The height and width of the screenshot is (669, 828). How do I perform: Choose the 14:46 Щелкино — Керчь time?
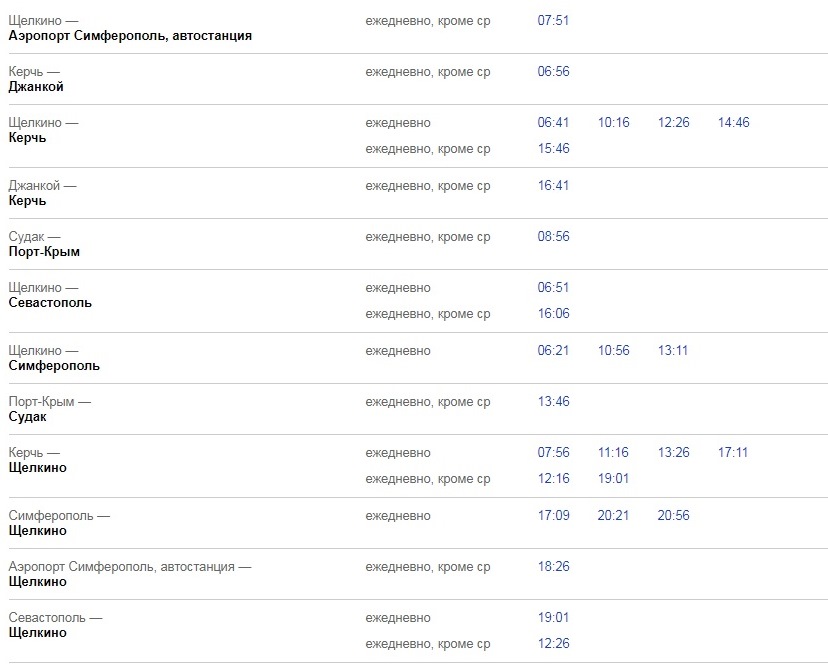click(733, 123)
